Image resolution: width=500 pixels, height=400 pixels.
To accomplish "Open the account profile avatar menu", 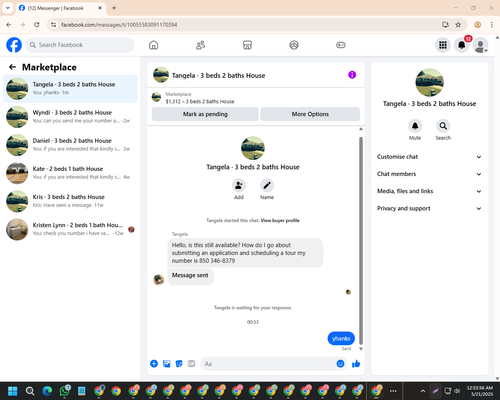I will 481,45.
